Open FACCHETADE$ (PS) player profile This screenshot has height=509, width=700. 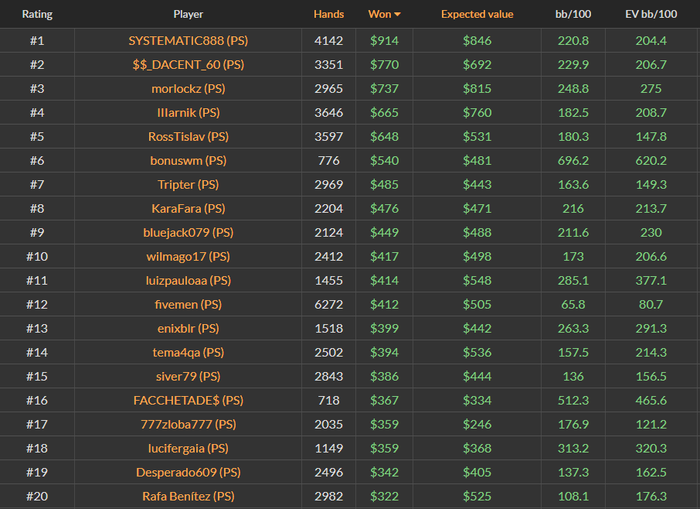(x=188, y=401)
